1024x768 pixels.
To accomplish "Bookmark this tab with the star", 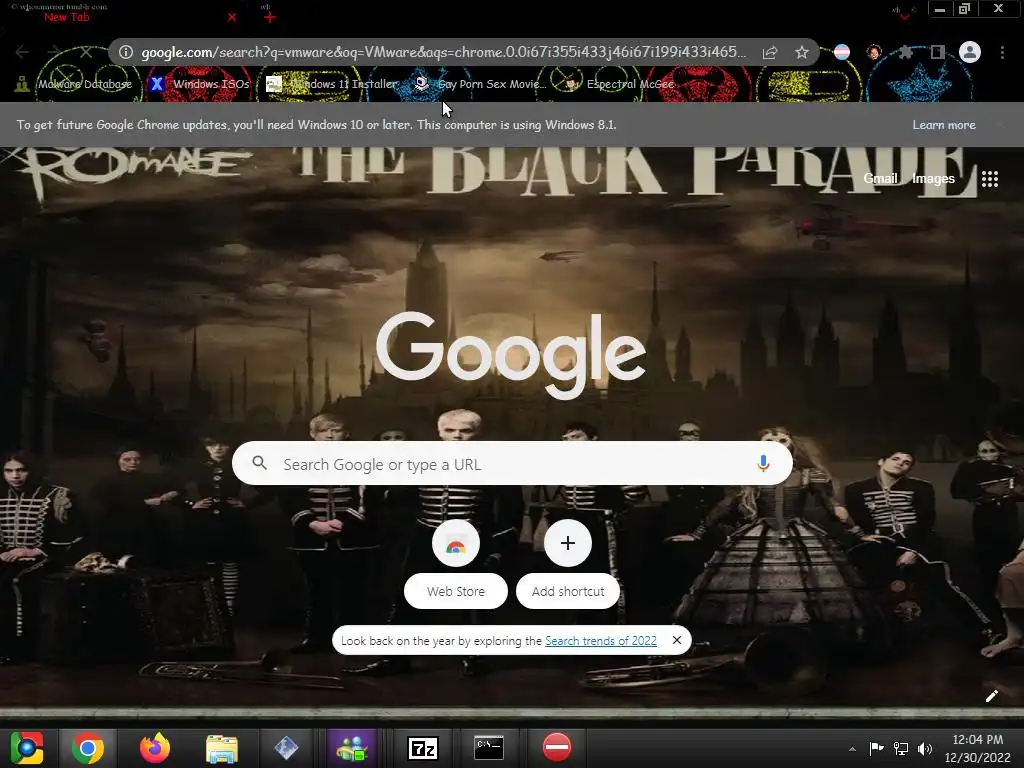I will [x=802, y=52].
